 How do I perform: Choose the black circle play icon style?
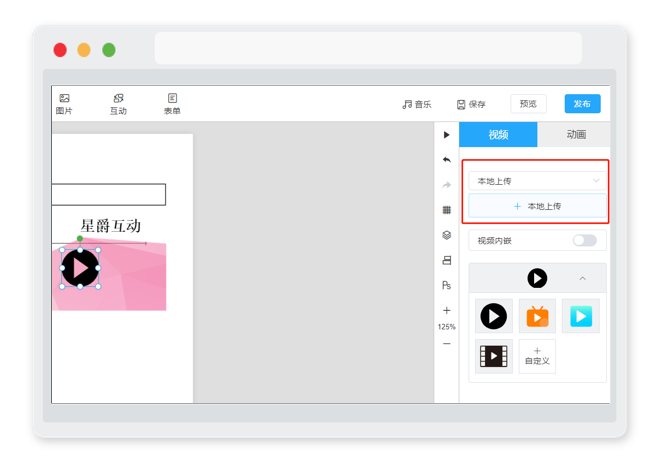[494, 316]
